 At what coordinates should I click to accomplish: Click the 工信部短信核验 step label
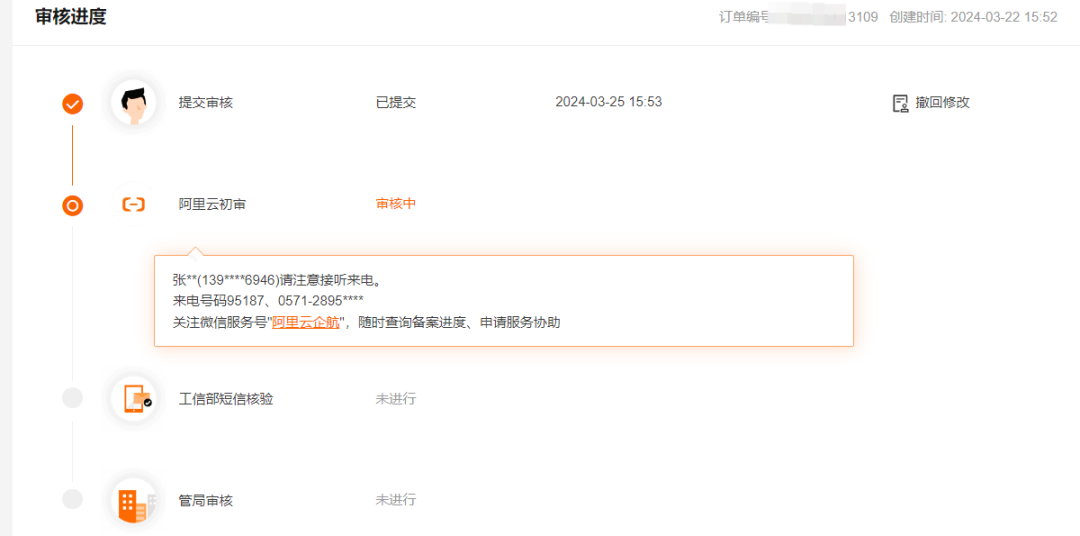[x=226, y=399]
